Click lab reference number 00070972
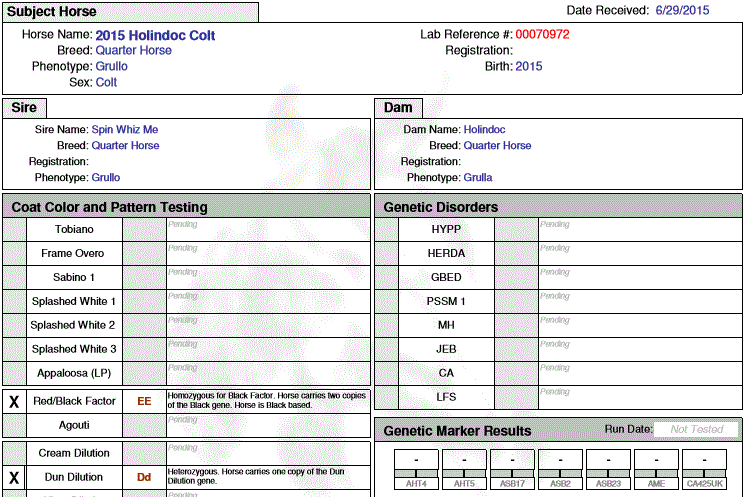 [x=542, y=34]
